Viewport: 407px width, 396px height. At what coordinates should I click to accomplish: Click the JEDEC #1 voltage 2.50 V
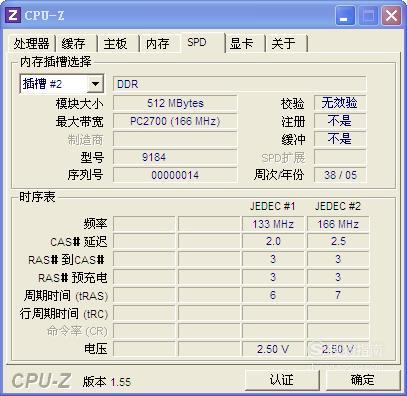[273, 349]
